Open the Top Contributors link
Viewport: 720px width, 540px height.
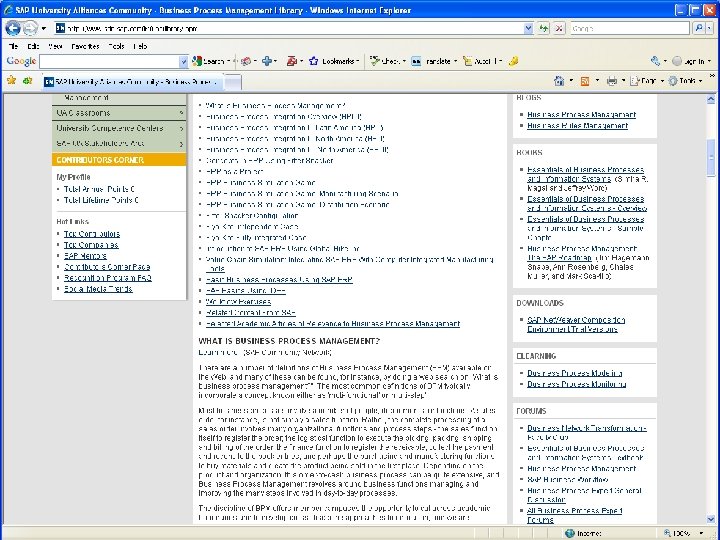(92, 234)
